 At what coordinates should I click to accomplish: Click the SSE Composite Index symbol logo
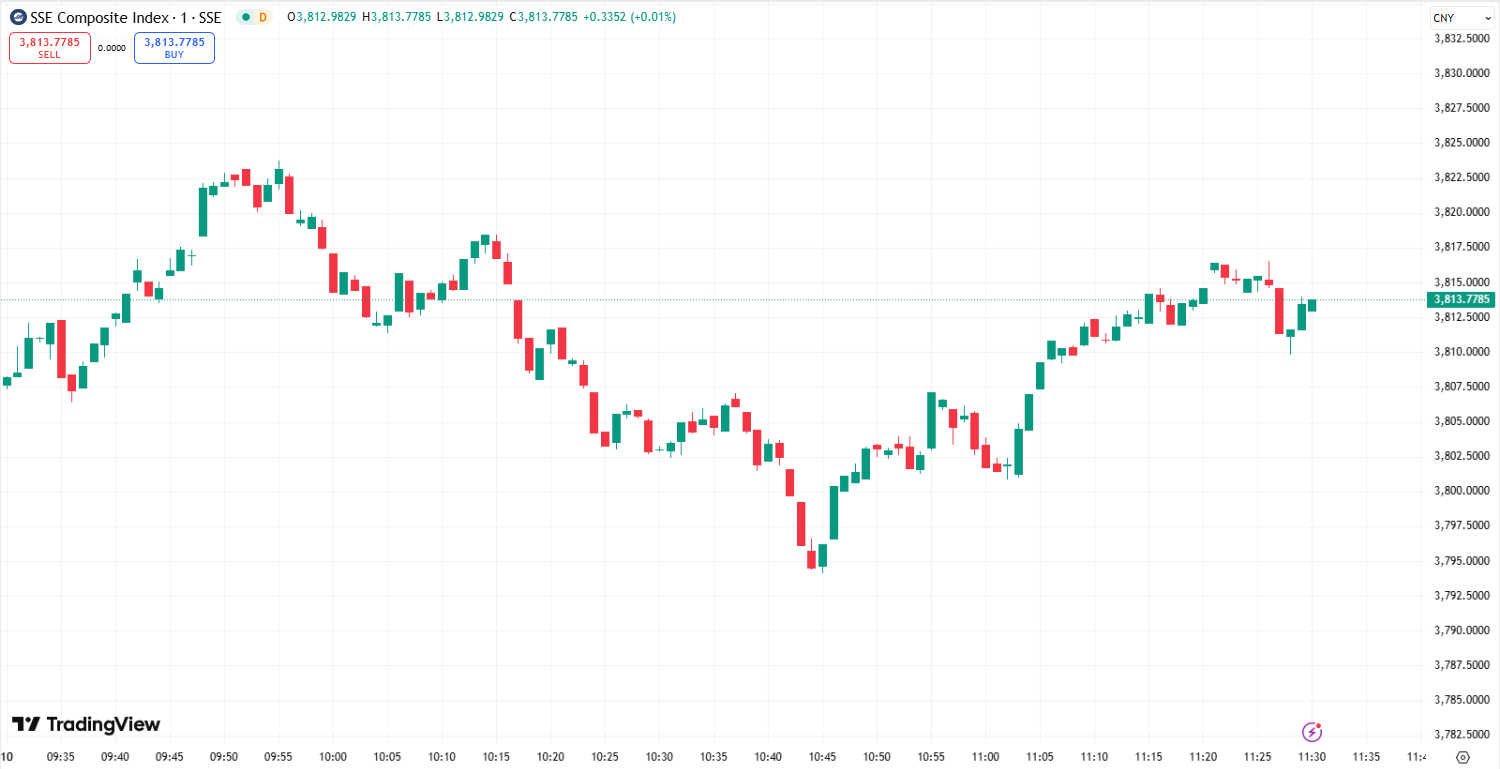tap(18, 17)
